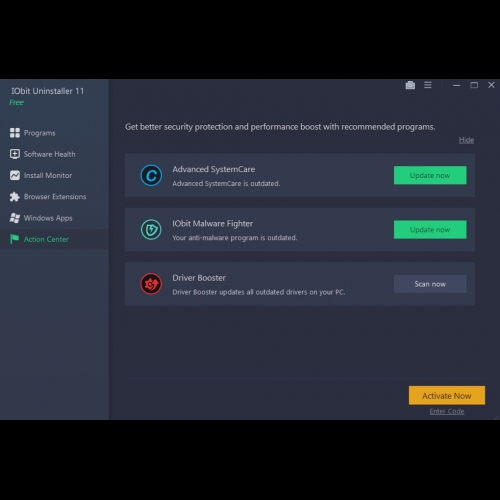The width and height of the screenshot is (500, 500).
Task: Minimize the IObit Uninstaller window
Action: pos(456,85)
